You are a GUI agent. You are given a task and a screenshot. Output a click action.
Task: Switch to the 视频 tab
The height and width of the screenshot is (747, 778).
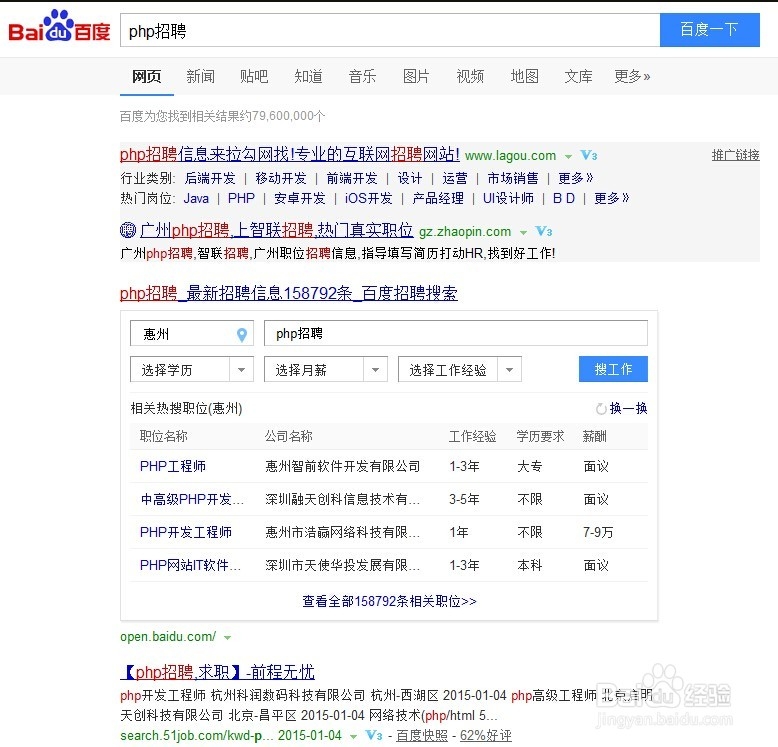click(x=470, y=76)
